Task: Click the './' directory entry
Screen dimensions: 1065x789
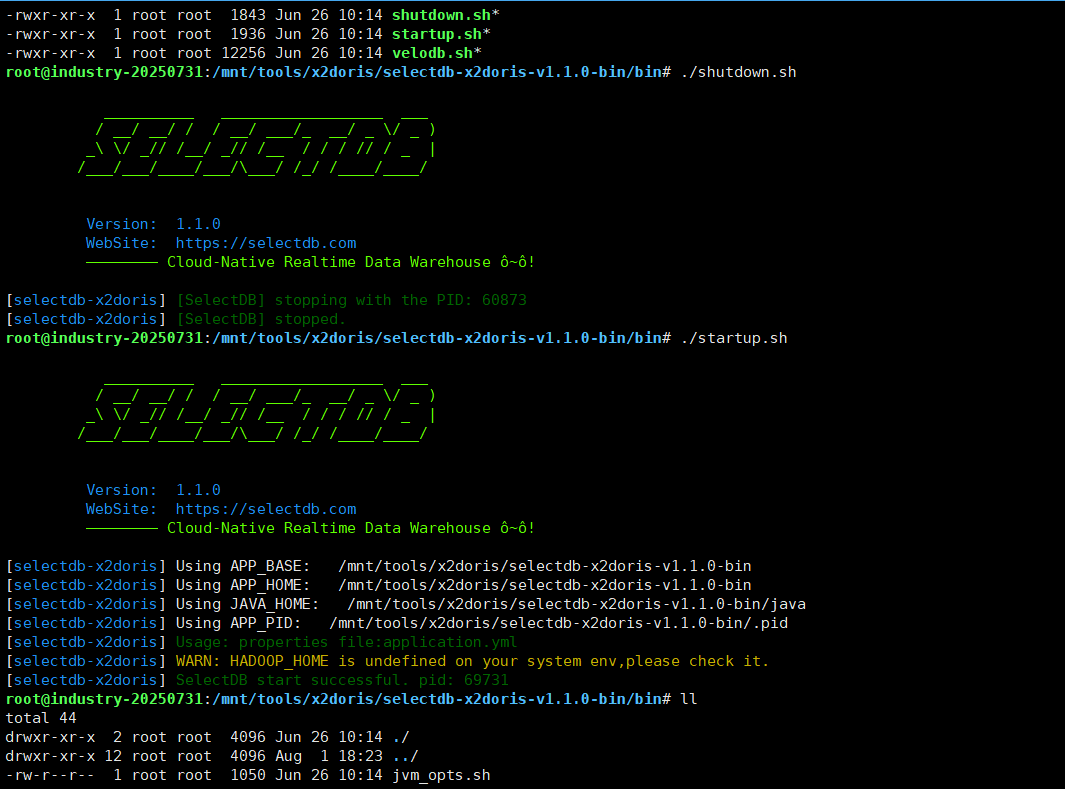Action: [x=401, y=737]
